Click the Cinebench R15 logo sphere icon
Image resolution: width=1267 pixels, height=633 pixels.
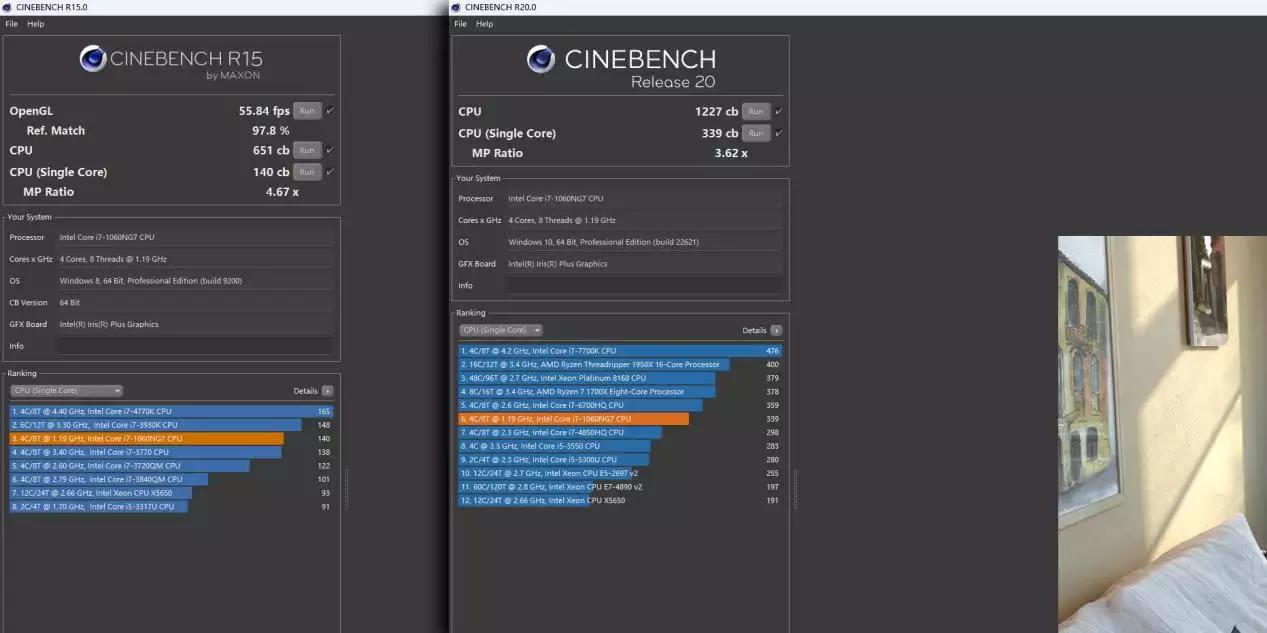(x=93, y=59)
